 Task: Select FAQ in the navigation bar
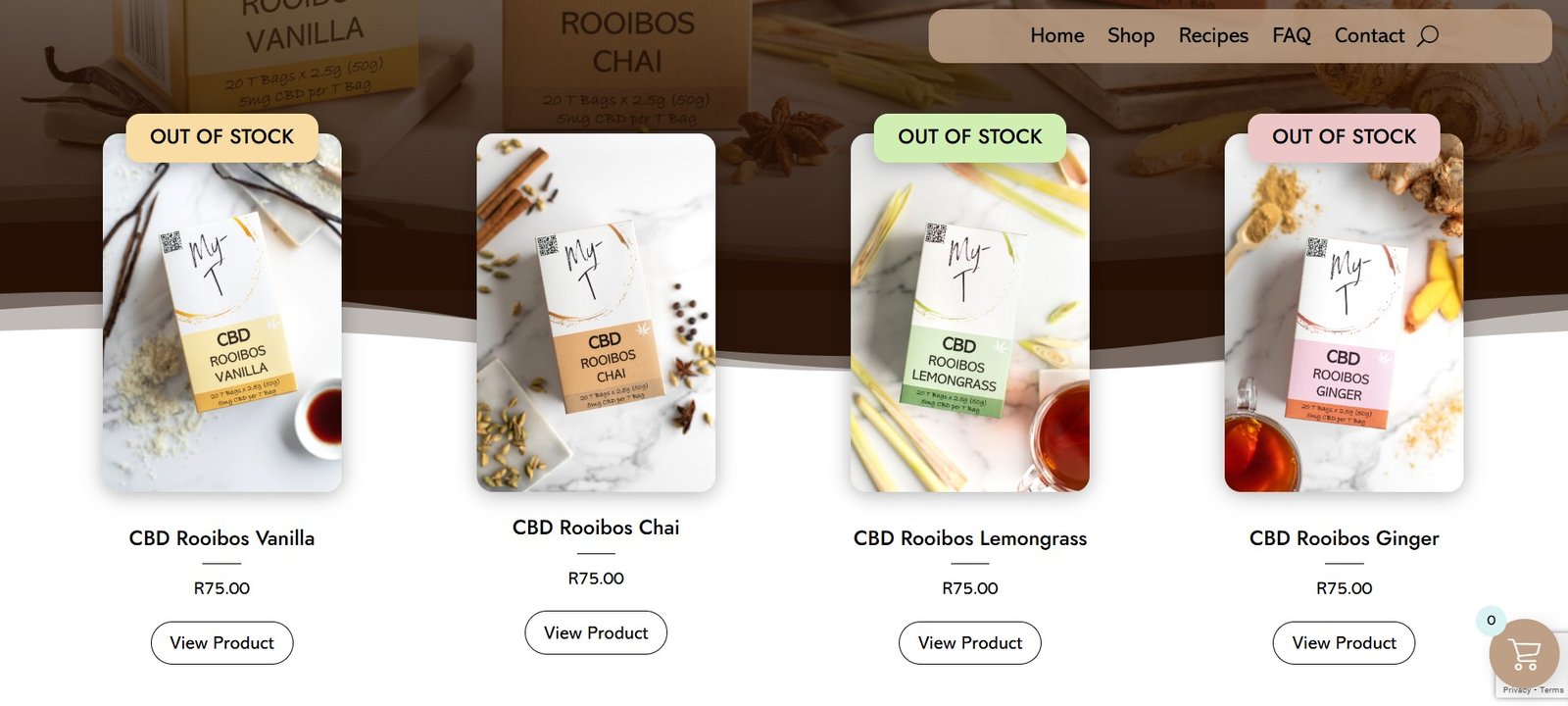coord(1291,36)
